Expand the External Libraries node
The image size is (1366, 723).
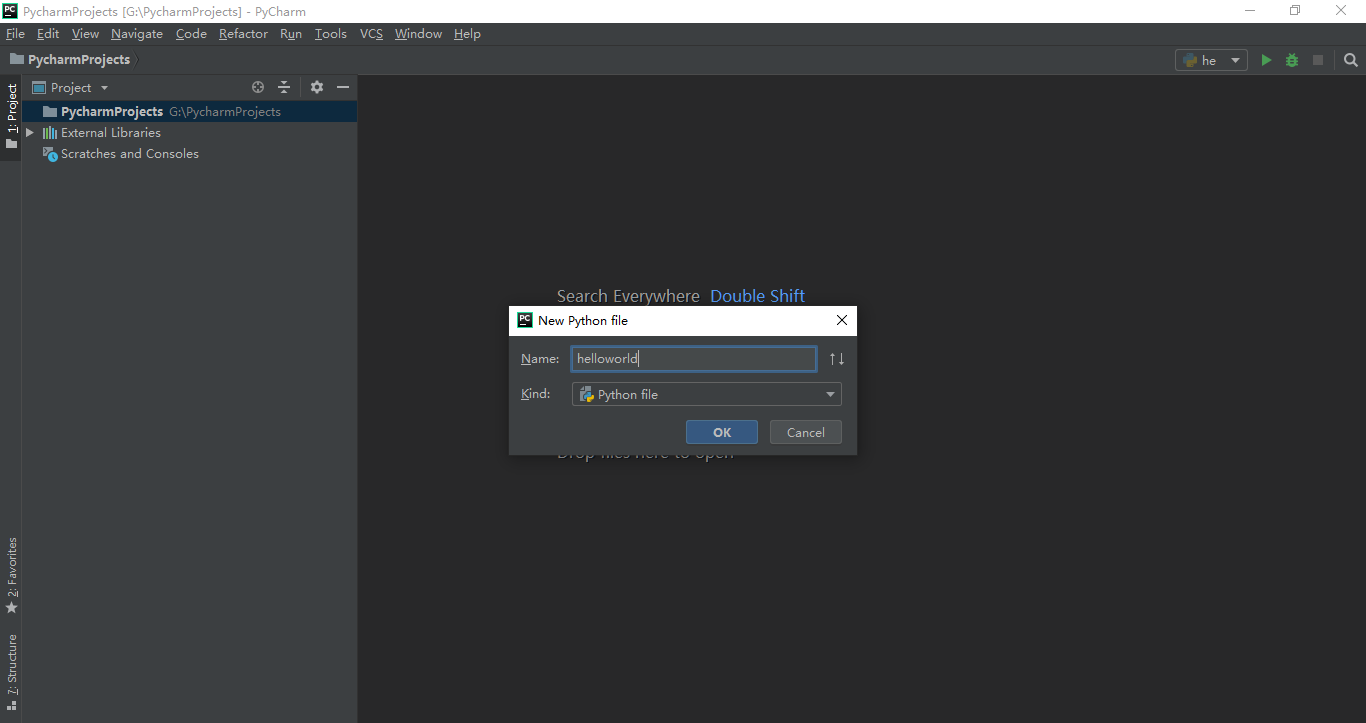click(30, 132)
